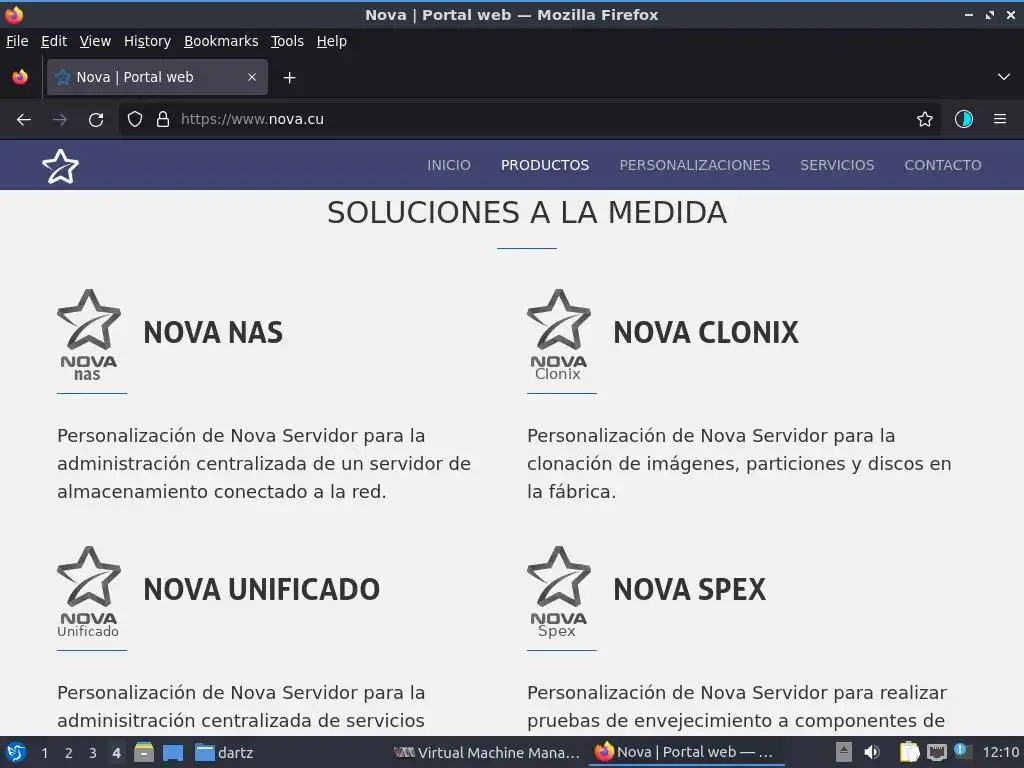
Task: Click the SOLUCIONES A LA MEDIDA title
Action: pos(527,213)
